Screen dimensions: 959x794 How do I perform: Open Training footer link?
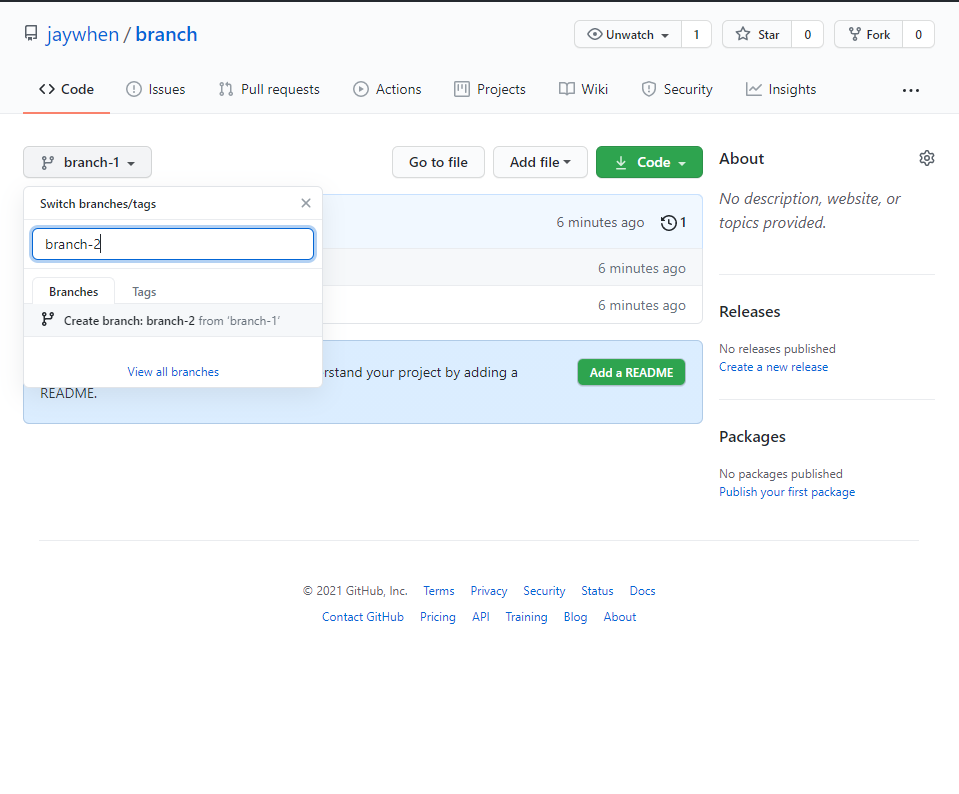(526, 617)
